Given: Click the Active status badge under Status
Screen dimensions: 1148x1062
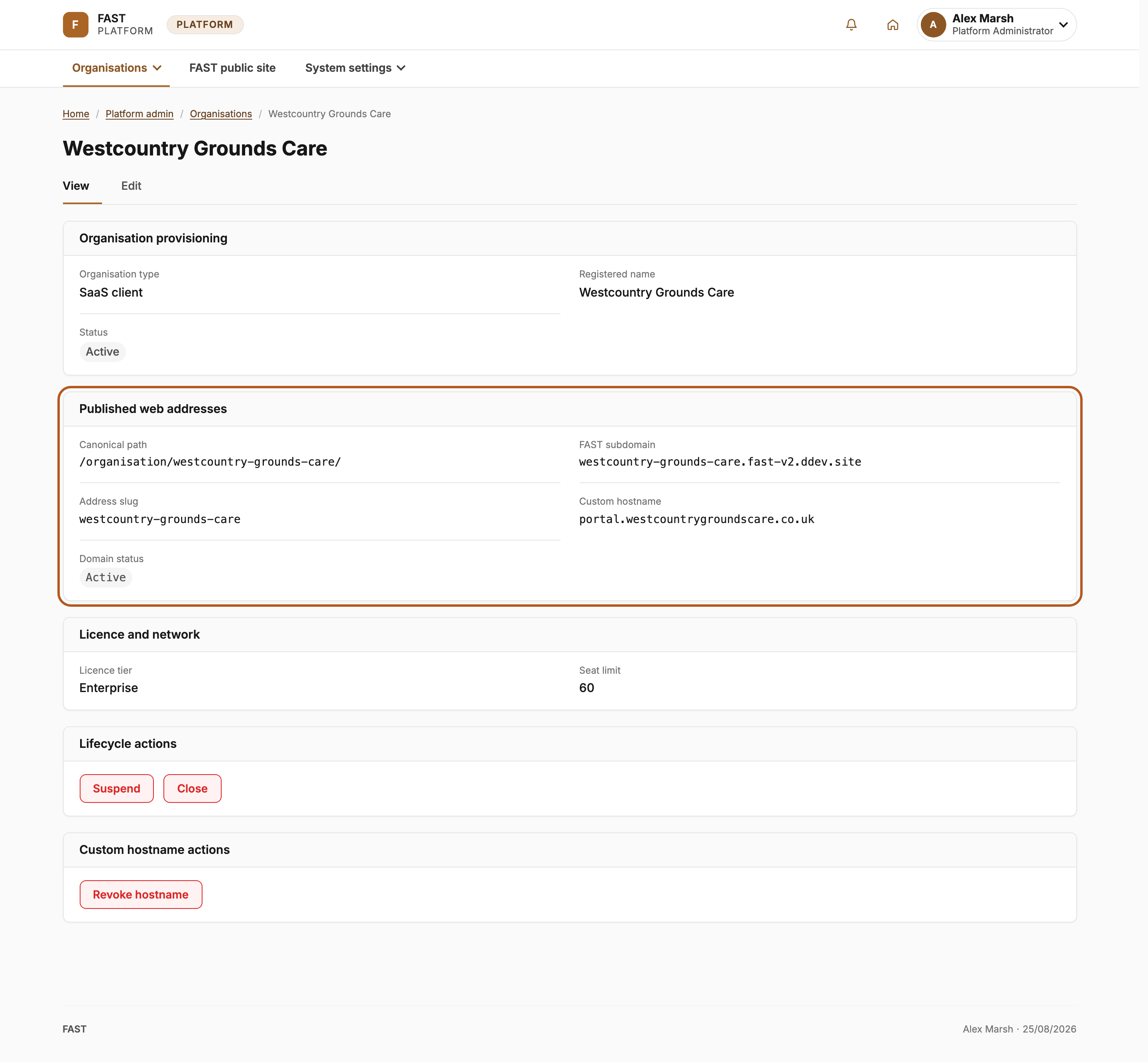Looking at the screenshot, I should [x=102, y=352].
